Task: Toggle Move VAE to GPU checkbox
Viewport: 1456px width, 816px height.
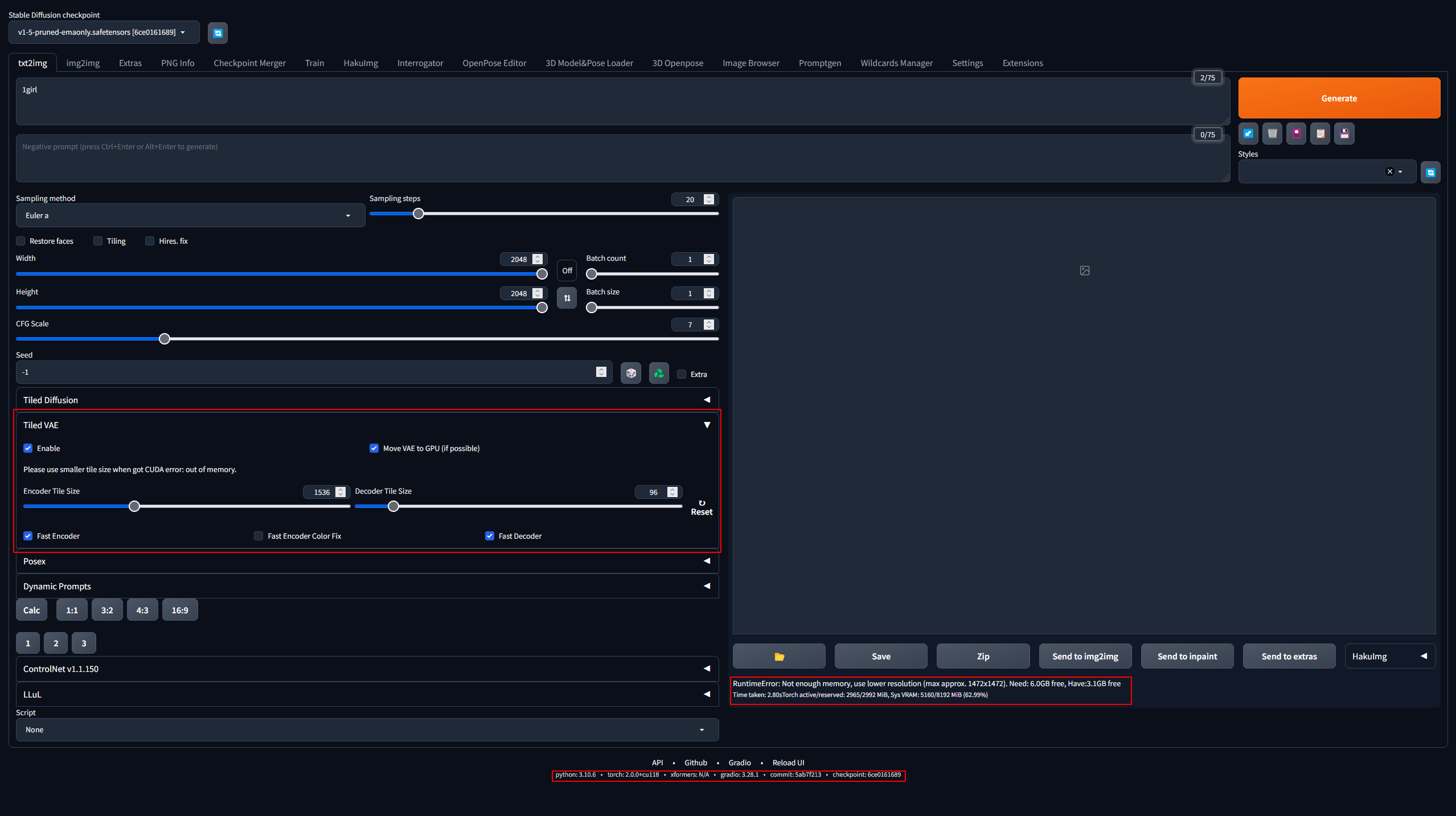Action: (x=374, y=448)
